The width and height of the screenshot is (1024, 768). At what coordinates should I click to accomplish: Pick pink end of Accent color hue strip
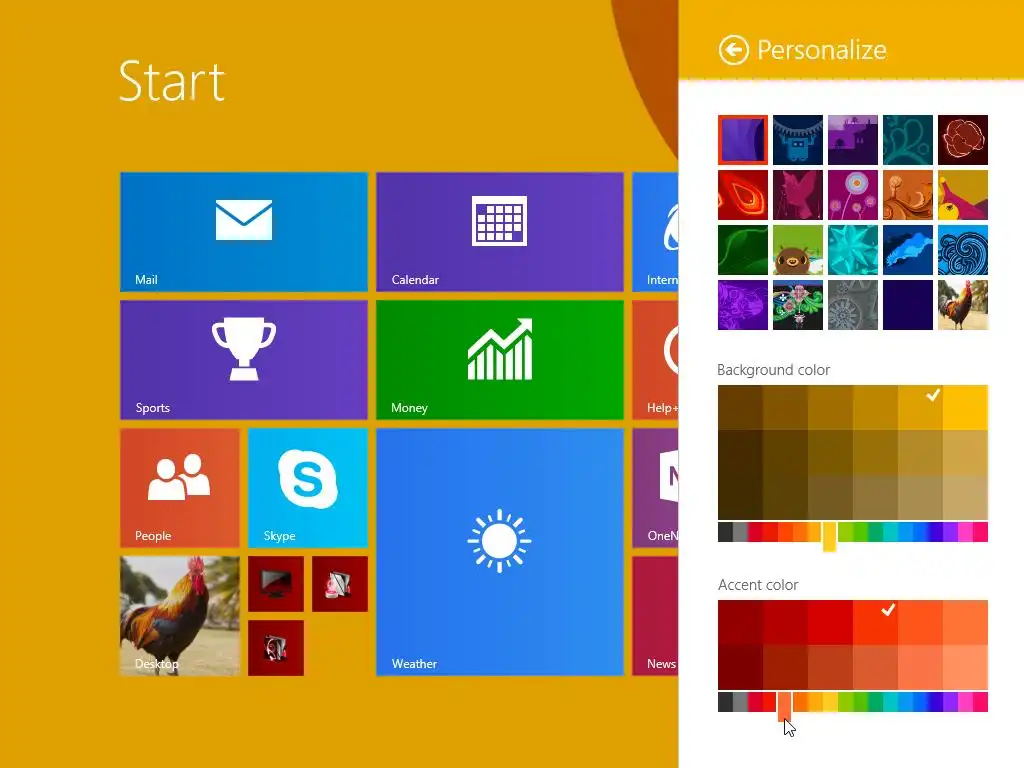pyautogui.click(x=980, y=702)
